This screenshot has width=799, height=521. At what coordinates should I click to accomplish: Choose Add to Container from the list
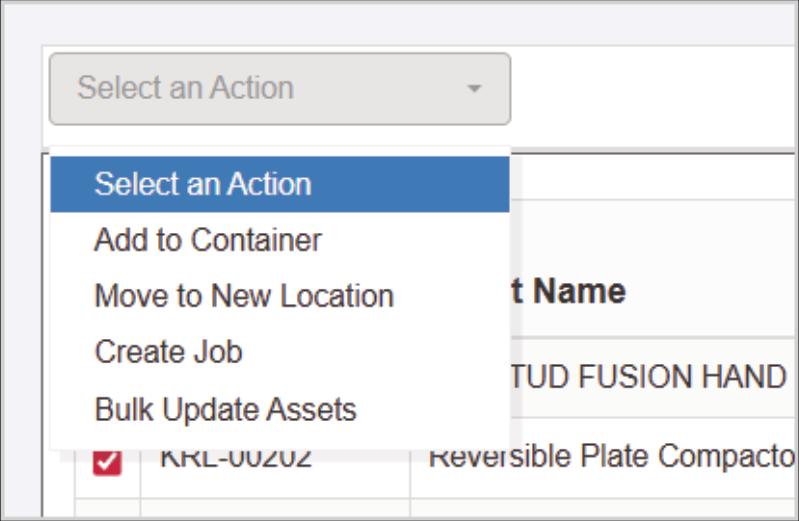pos(208,240)
